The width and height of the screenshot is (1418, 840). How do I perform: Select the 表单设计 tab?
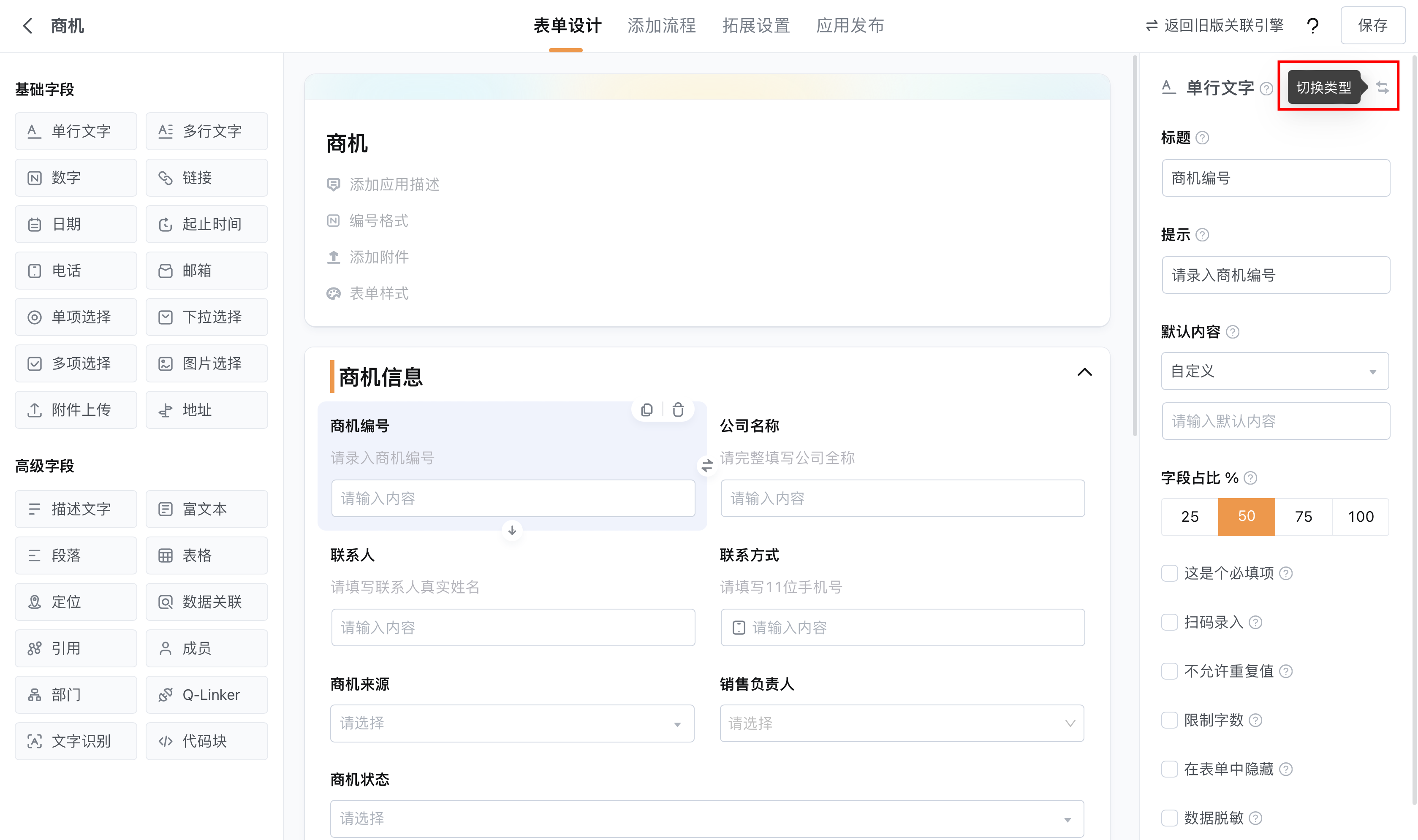(567, 25)
